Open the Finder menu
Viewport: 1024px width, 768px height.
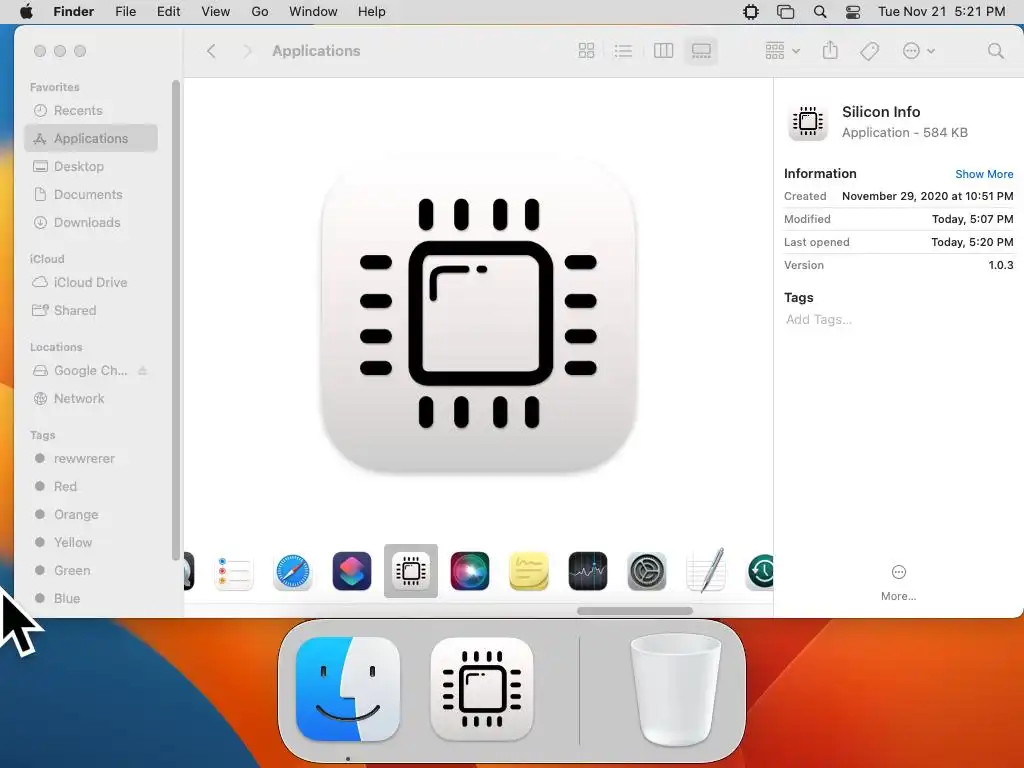73,12
